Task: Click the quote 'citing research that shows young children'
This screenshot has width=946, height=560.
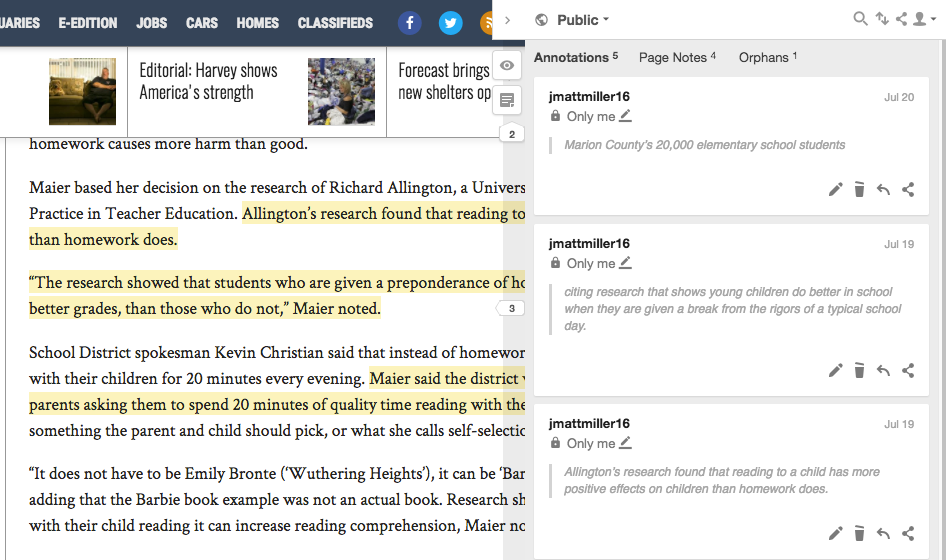Action: tap(732, 309)
